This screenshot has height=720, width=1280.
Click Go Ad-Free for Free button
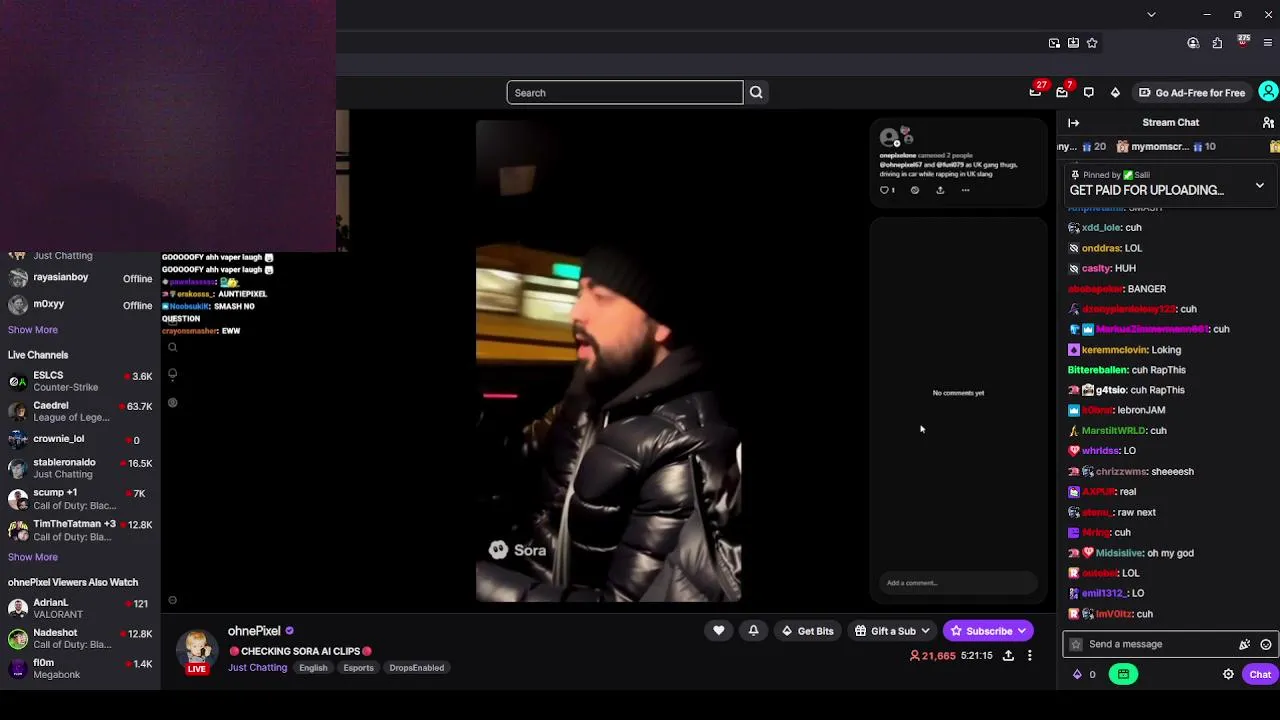(1191, 92)
